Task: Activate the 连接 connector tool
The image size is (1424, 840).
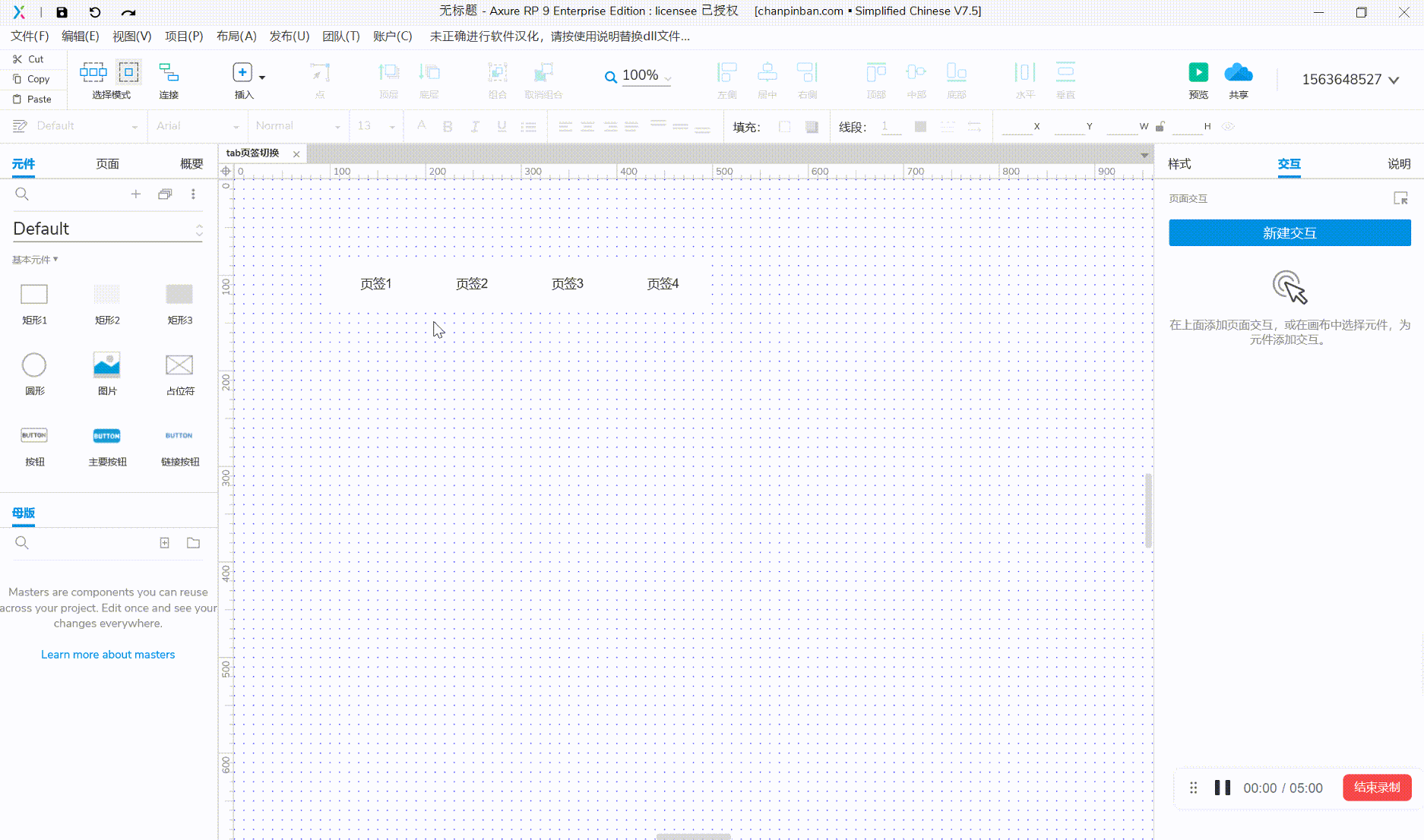Action: (169, 80)
